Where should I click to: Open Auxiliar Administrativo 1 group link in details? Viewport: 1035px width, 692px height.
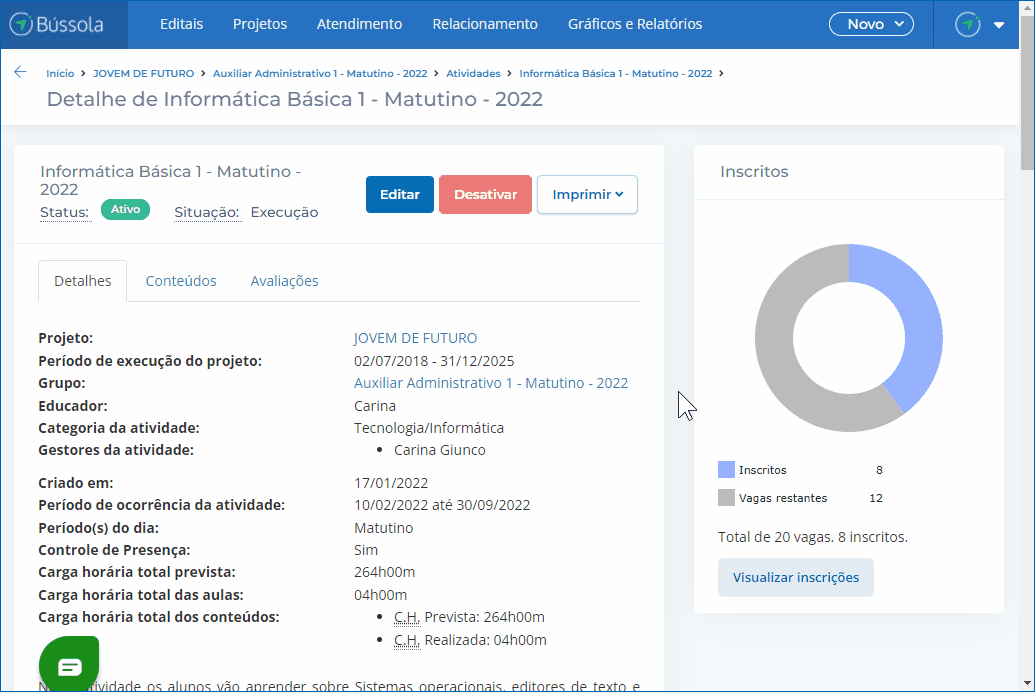(x=491, y=383)
